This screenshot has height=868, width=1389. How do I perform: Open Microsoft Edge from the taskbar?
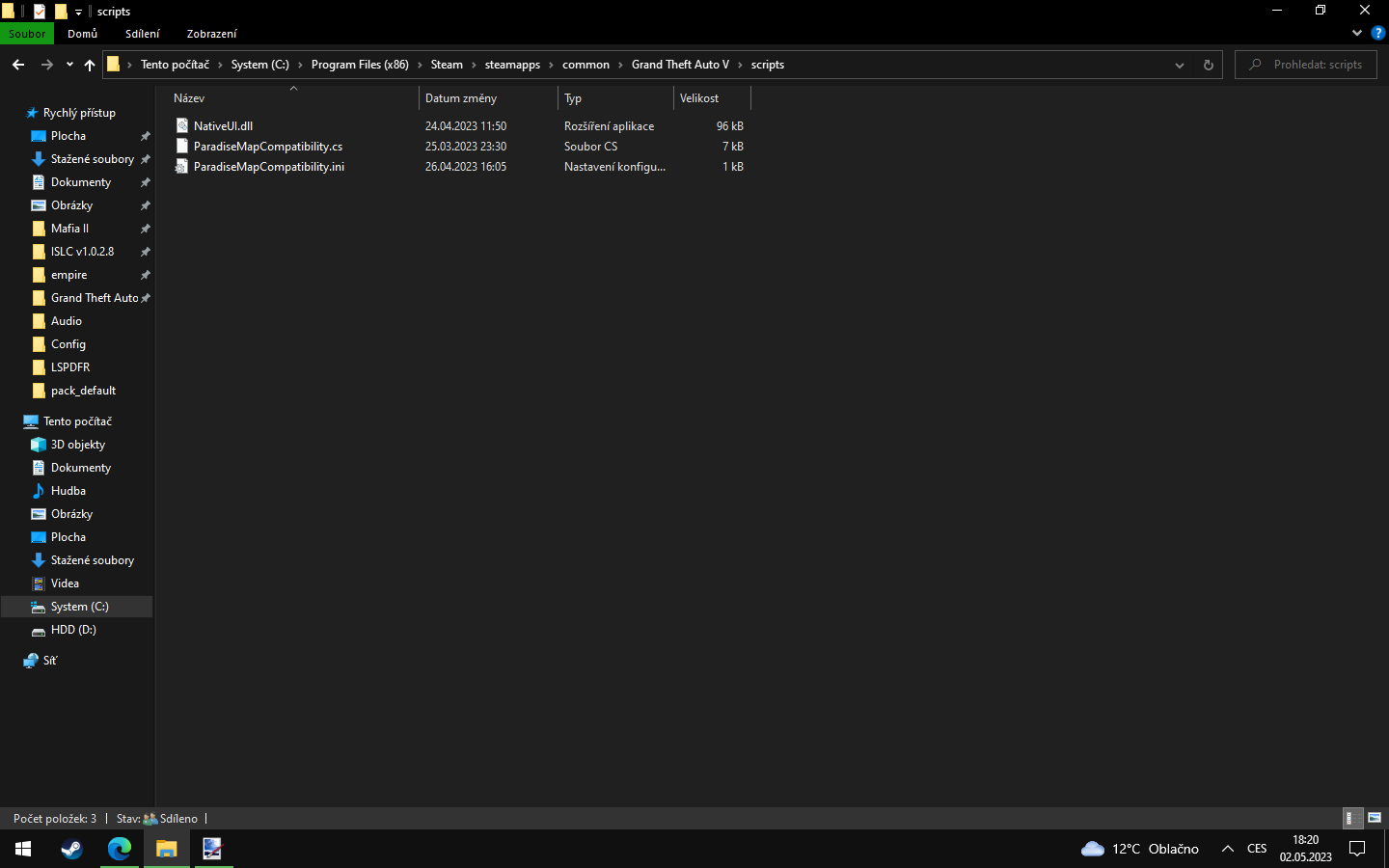(119, 849)
